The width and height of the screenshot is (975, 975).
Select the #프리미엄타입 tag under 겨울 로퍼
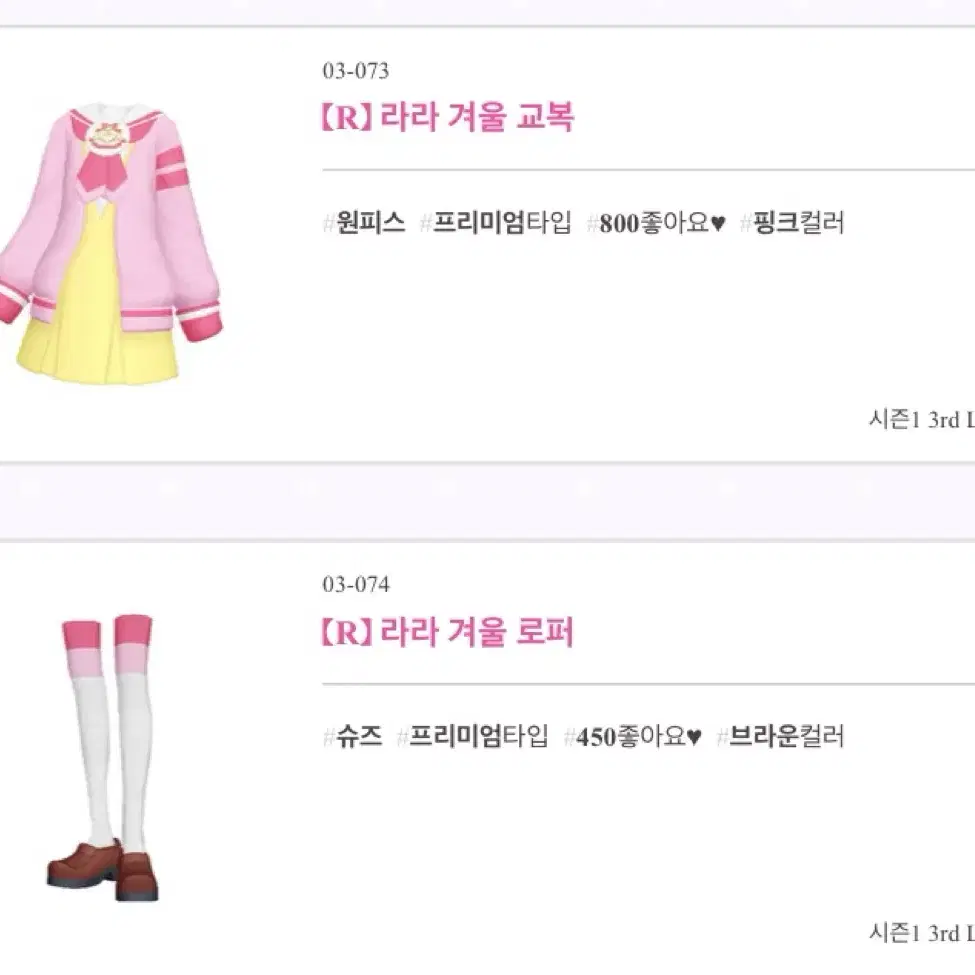(473, 737)
